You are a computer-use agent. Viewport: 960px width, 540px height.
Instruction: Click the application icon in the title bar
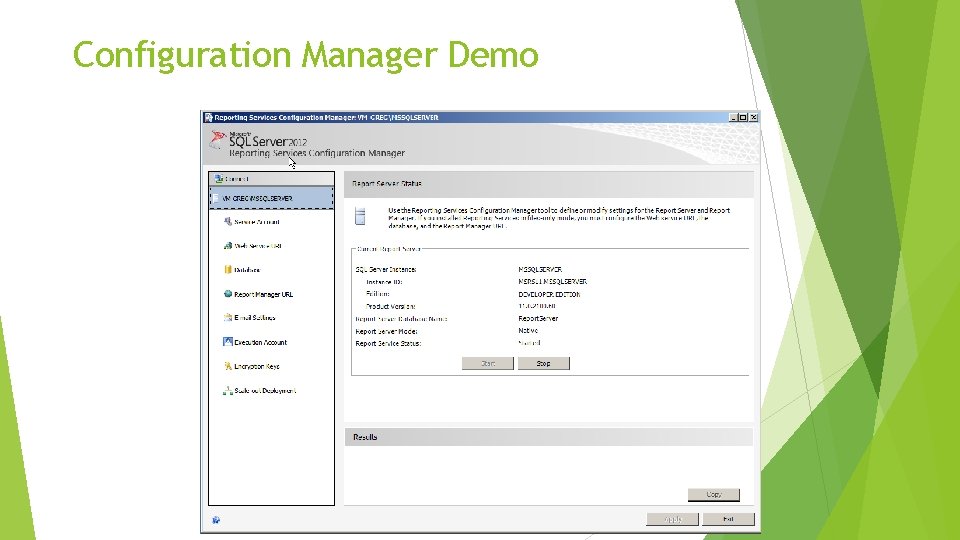[208, 118]
